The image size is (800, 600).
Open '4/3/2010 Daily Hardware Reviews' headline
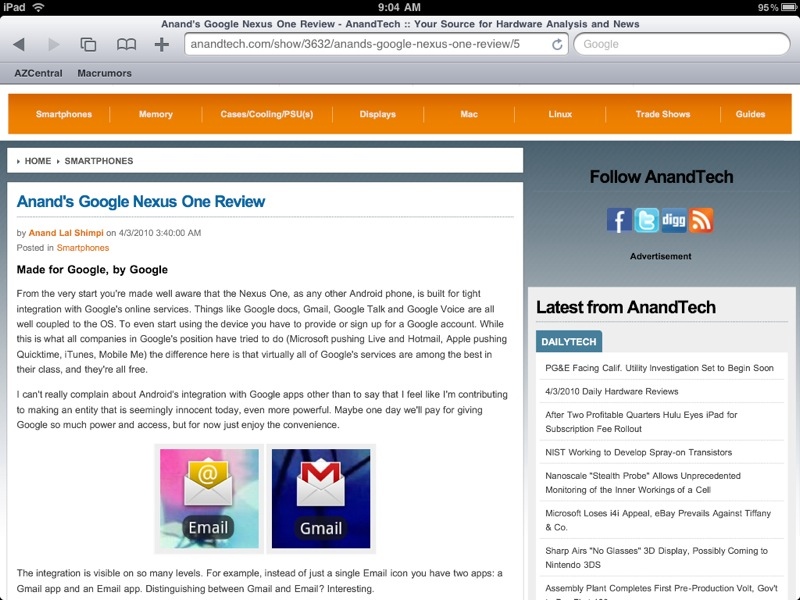612,391
